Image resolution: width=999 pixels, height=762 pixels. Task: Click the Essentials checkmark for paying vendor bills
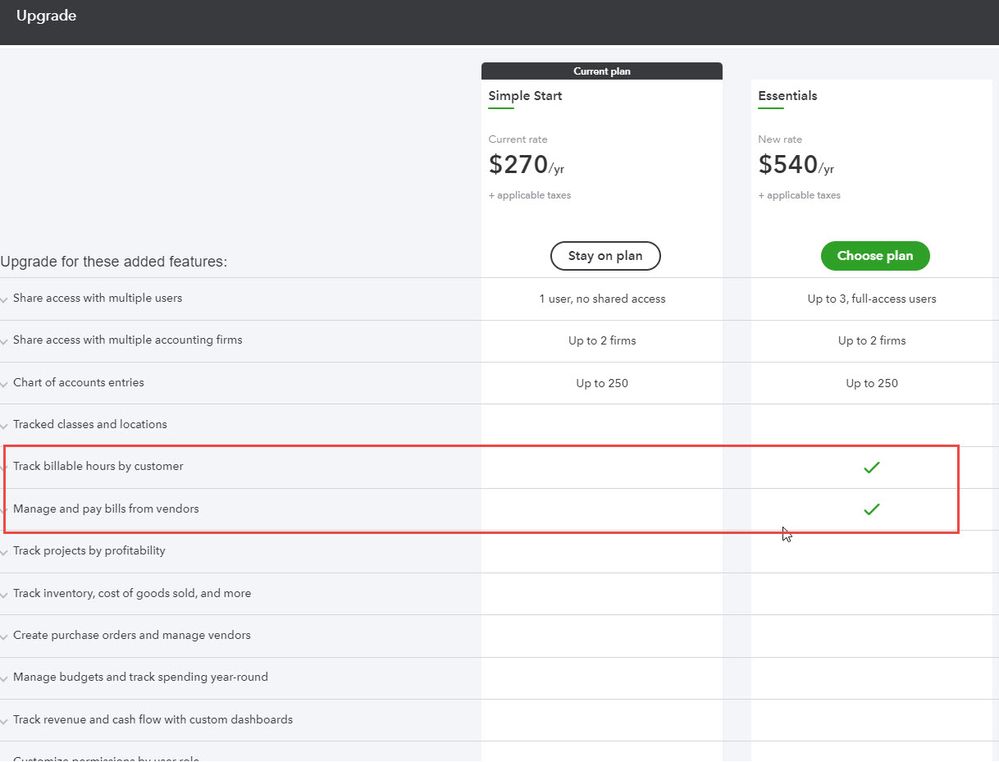click(871, 509)
